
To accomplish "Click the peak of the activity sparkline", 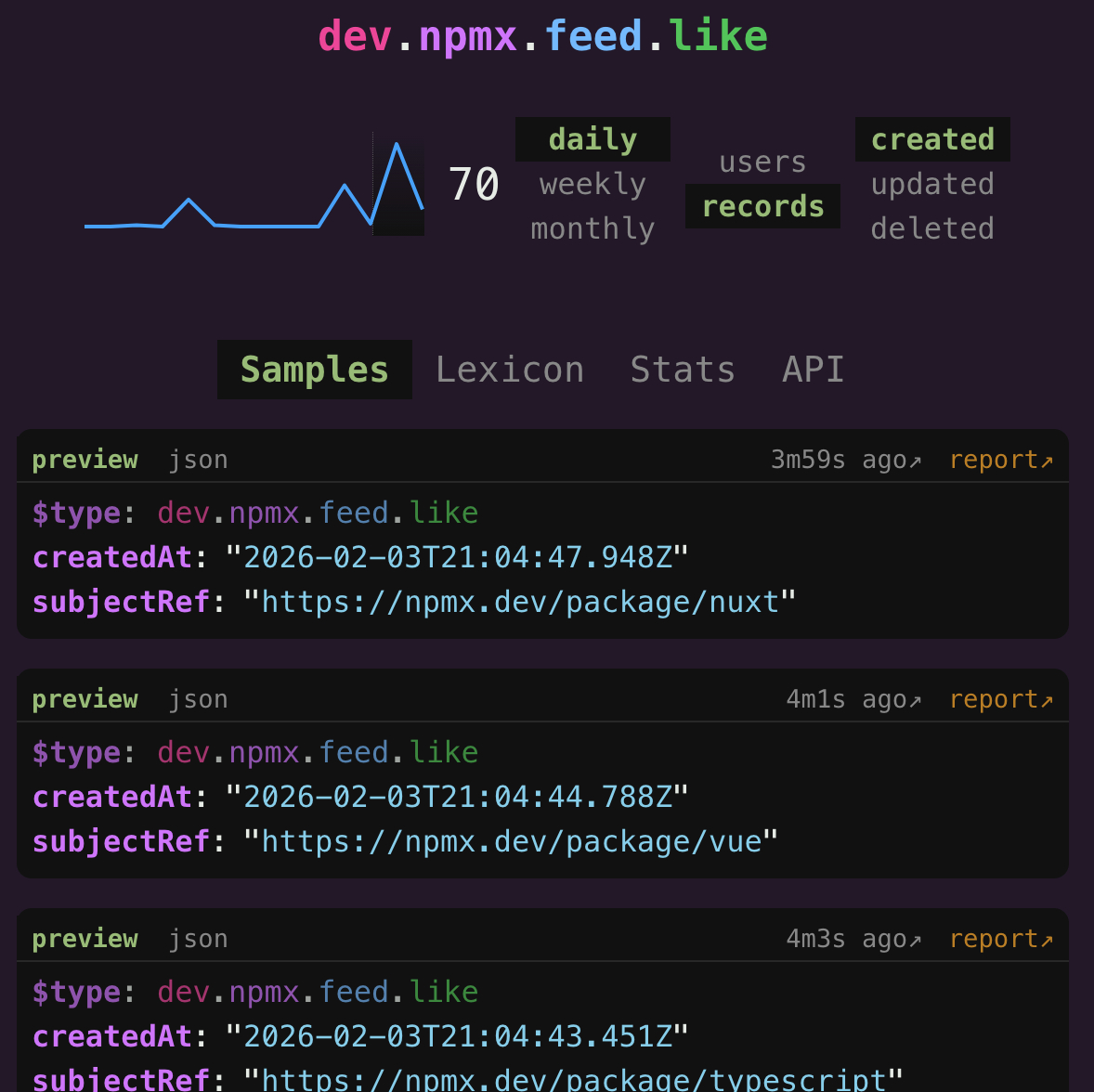I will click(x=397, y=145).
